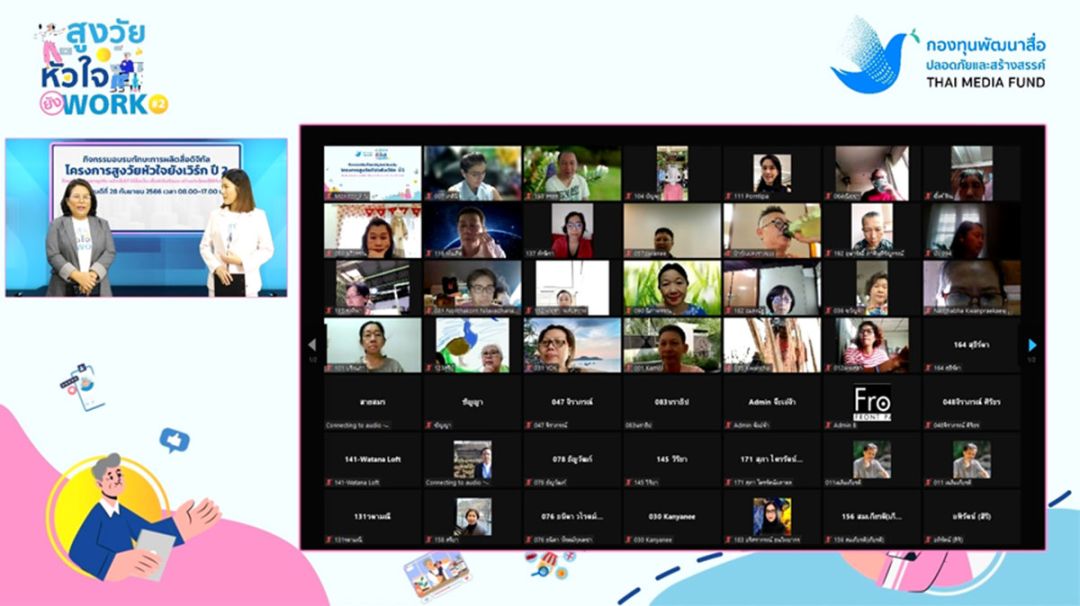Go to previous gallery page with left arrow
1080x606 pixels.
pyautogui.click(x=312, y=345)
